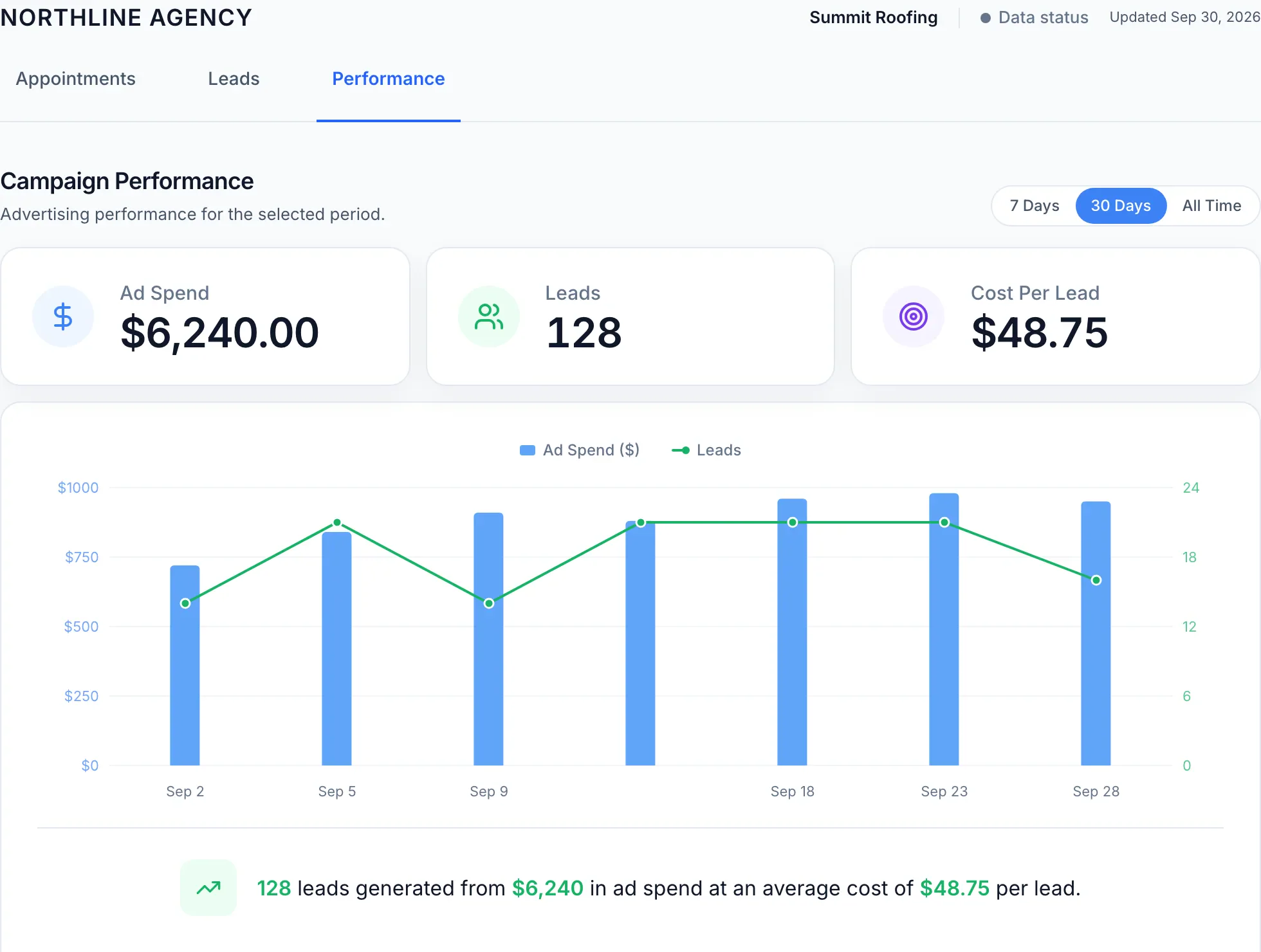Click the 24 leads axis label
Image resolution: width=1261 pixels, height=952 pixels.
point(1191,488)
